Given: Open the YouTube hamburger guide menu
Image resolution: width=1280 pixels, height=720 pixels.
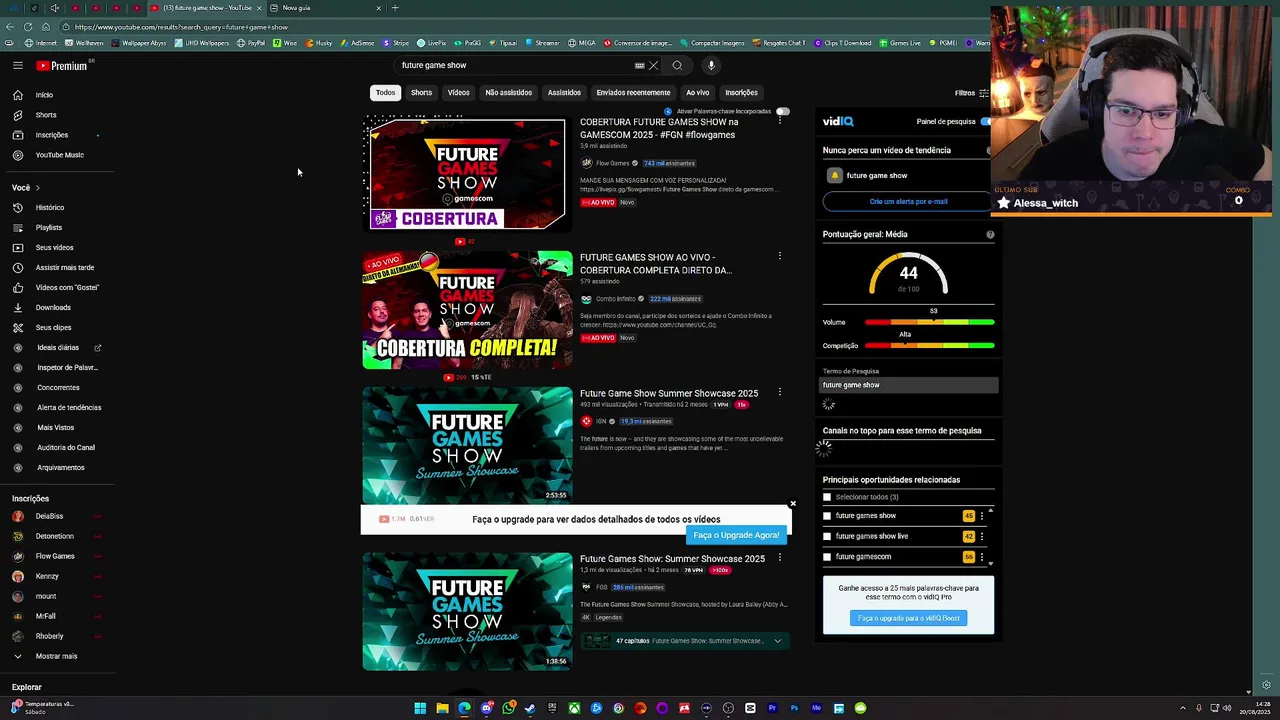Looking at the screenshot, I should pyautogui.click(x=17, y=65).
